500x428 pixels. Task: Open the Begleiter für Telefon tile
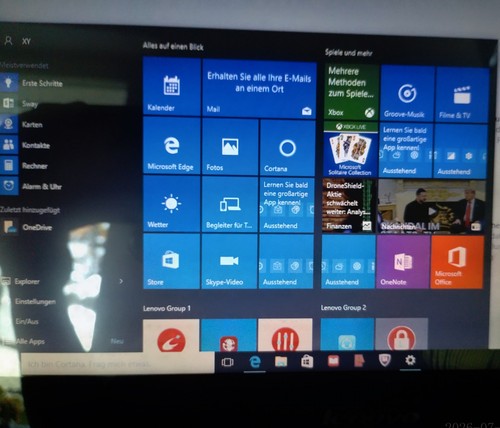(x=230, y=204)
